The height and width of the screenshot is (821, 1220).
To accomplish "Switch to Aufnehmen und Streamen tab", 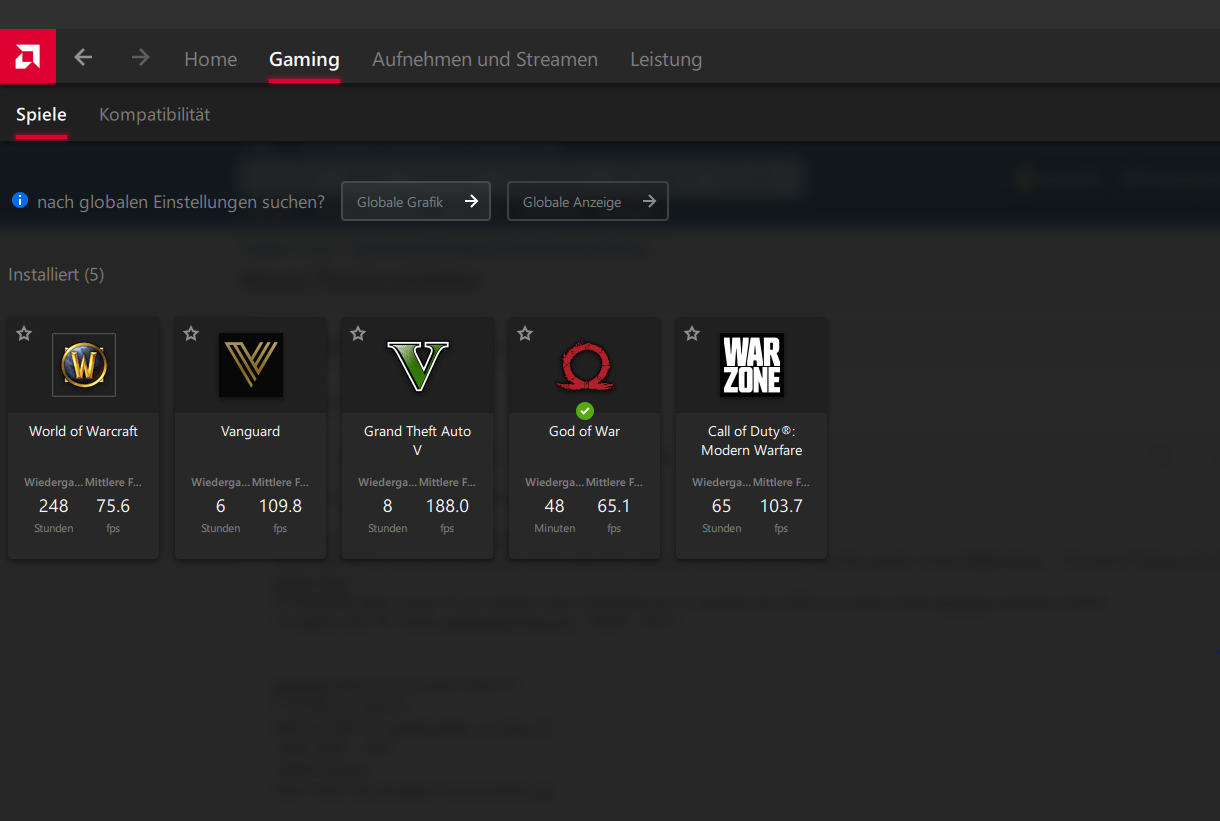I will click(485, 60).
